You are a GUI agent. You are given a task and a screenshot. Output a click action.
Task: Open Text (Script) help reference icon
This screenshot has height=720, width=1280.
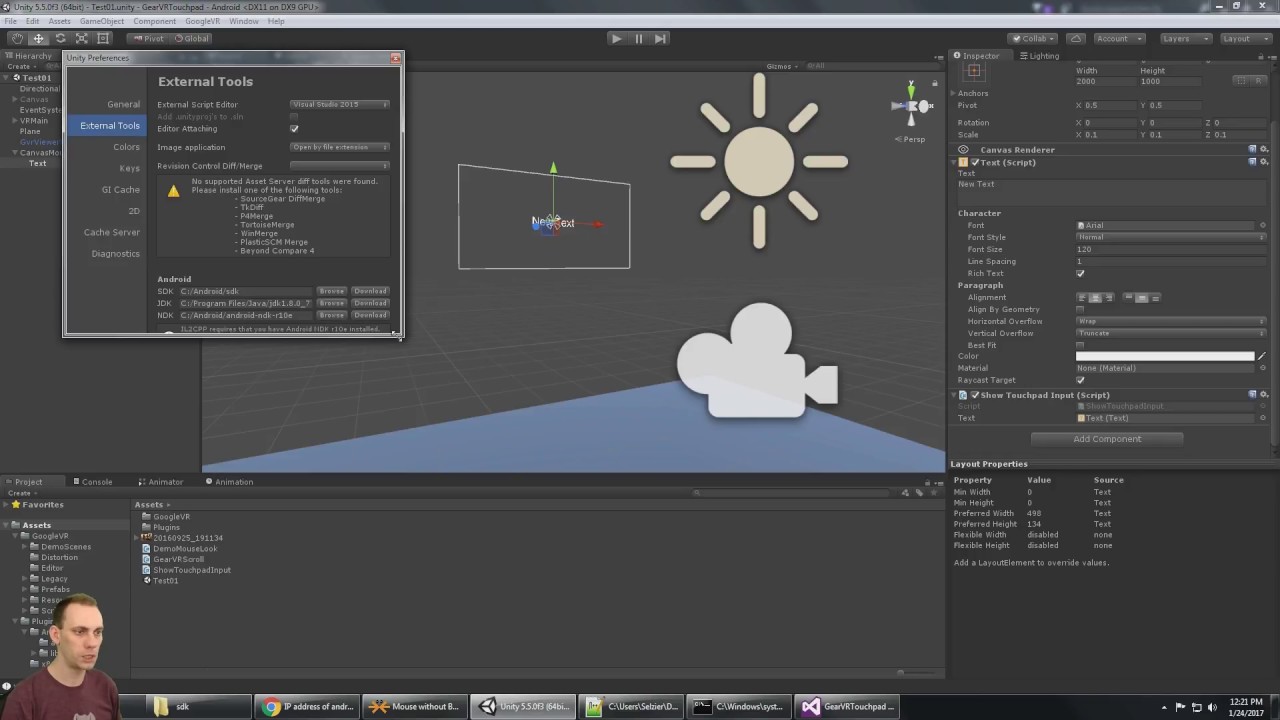tap(1252, 162)
